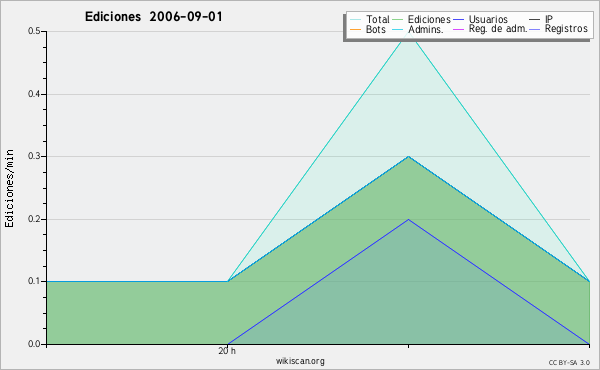This screenshot has width=600, height=370.
Task: Click the 'wikiscan.org' text below chart
Action: click(300, 361)
